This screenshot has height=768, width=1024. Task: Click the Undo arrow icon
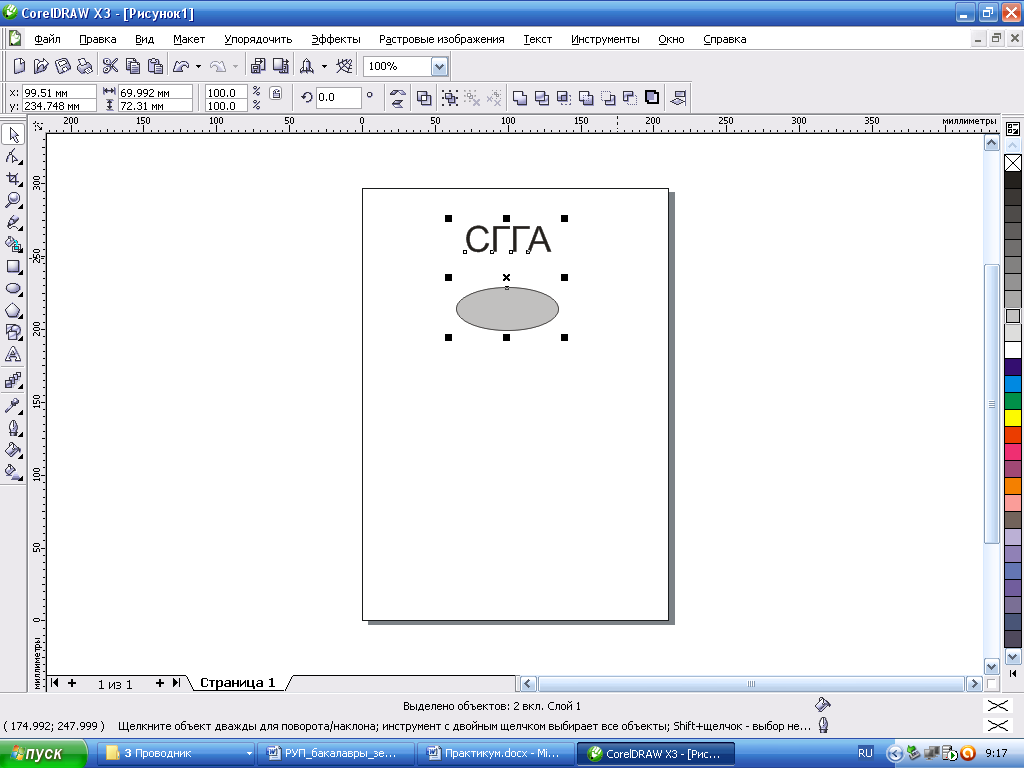coord(181,66)
